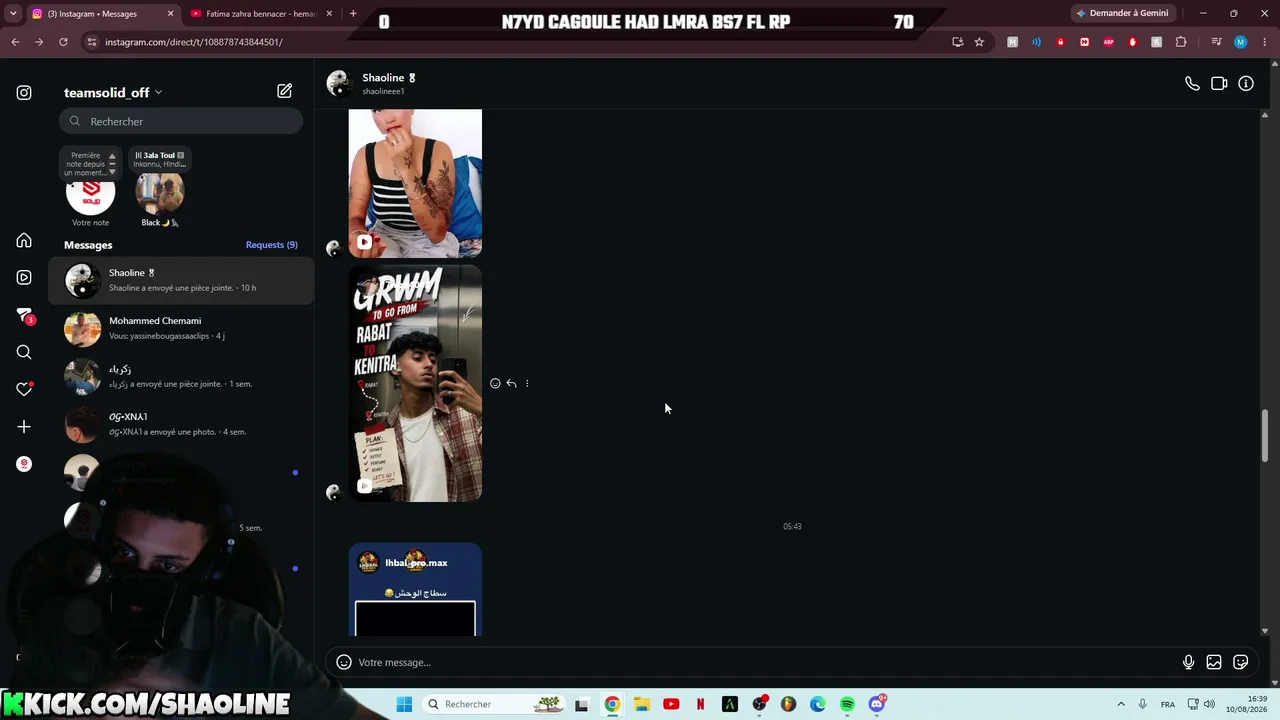This screenshot has height=720, width=1280.
Task: Open the Chrome extensions puzzle menu
Action: click(x=1181, y=42)
